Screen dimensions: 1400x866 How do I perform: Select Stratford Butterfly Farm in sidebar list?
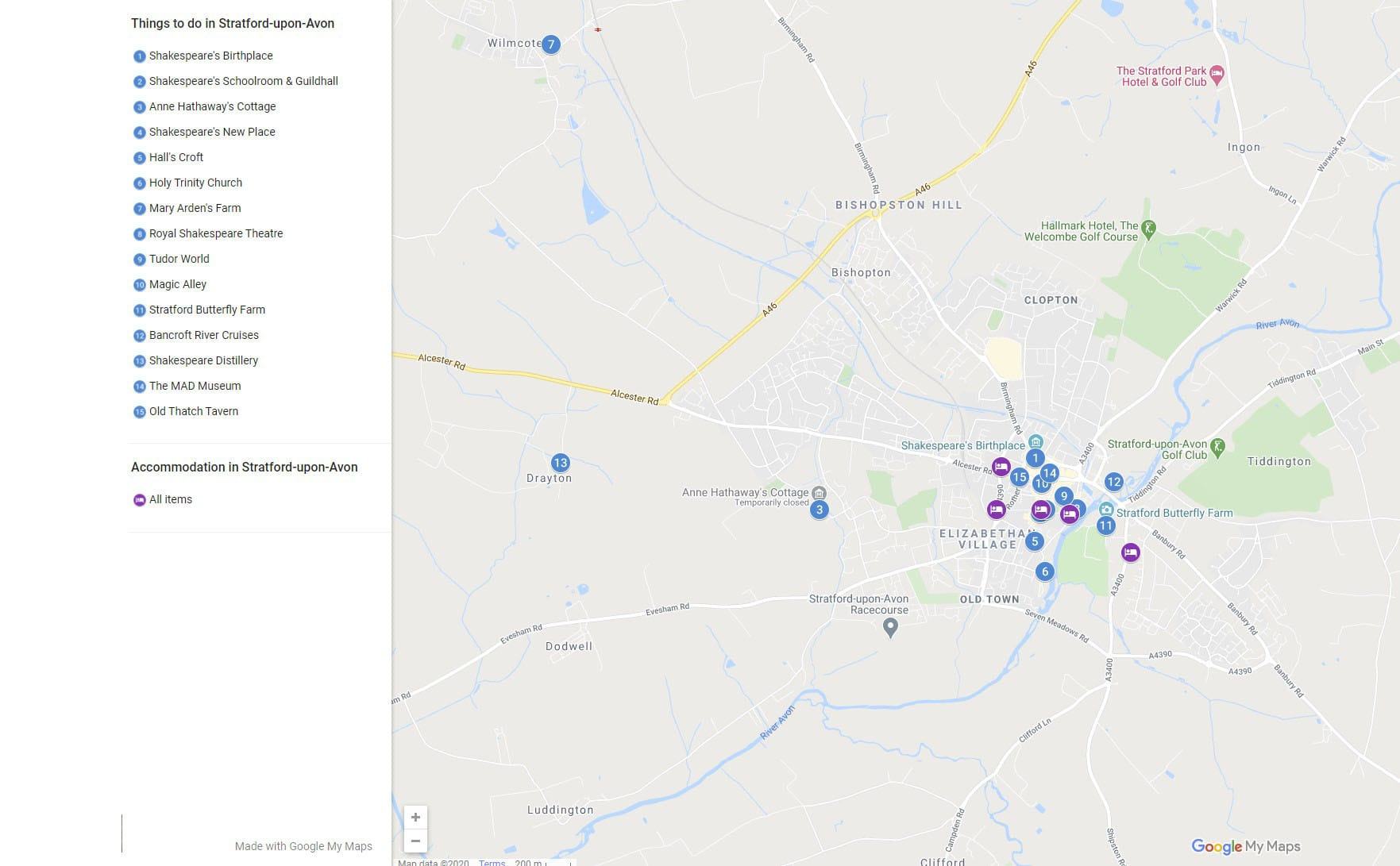point(206,310)
